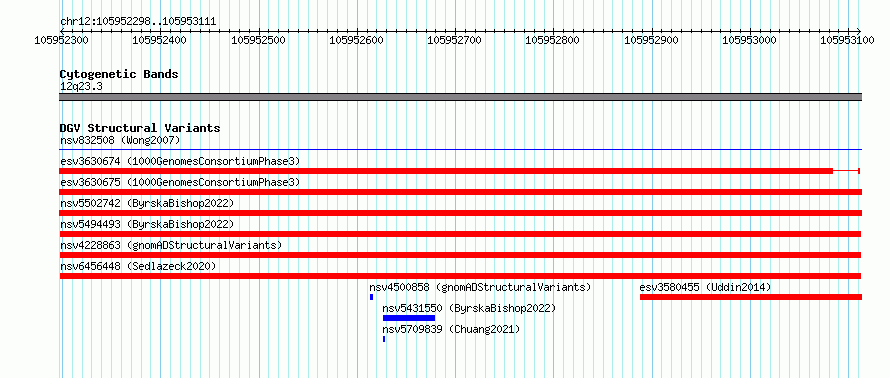Click ruler position 105952400
Image resolution: width=890 pixels, height=378 pixels.
click(159, 40)
